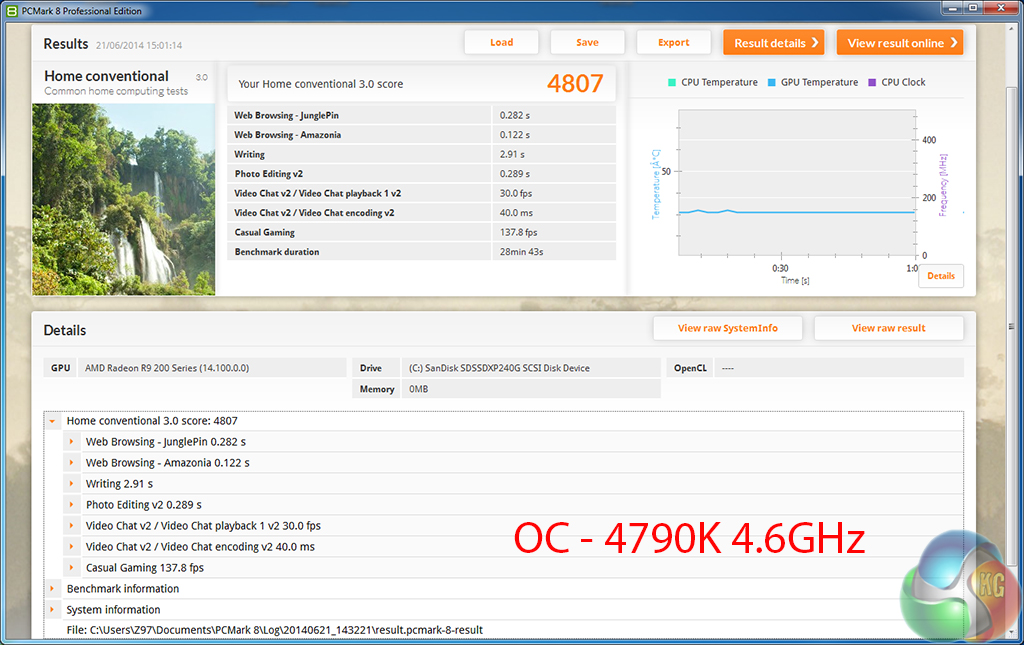Expand the Web Browsing - JunglePin 0.282 s node
This screenshot has width=1024, height=645.
[x=71, y=442]
